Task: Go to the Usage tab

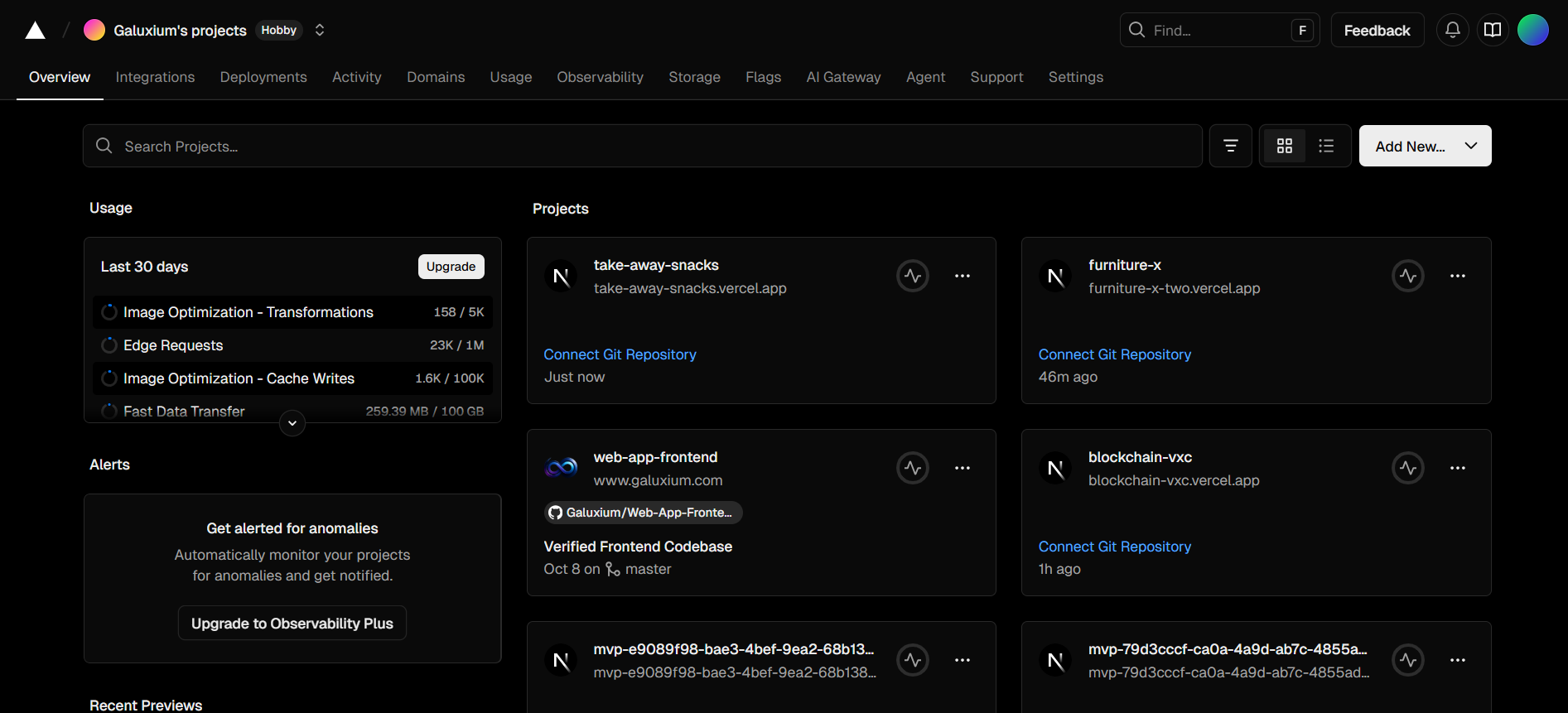Action: pyautogui.click(x=511, y=77)
